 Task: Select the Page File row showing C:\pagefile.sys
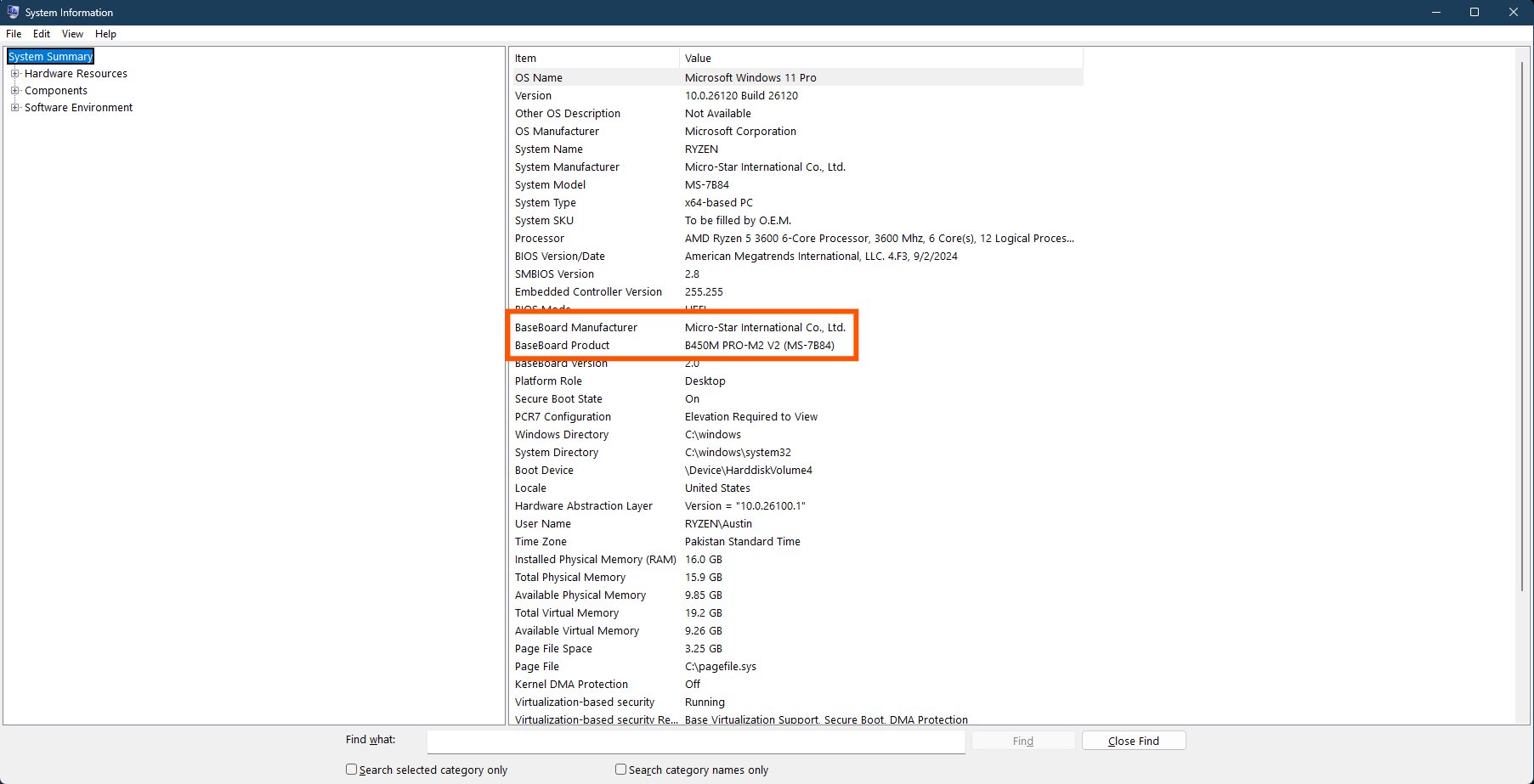[796, 666]
